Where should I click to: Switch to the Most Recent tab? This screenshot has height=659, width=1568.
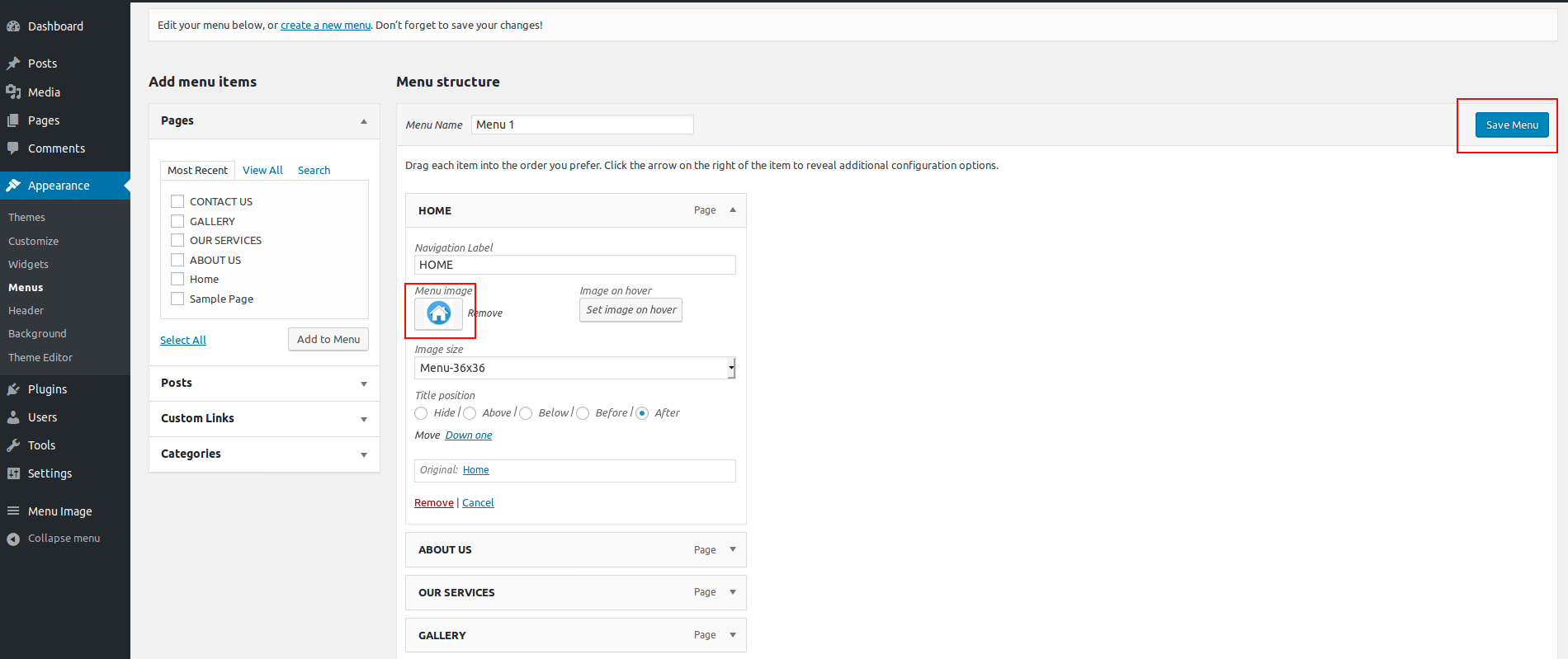tap(197, 170)
